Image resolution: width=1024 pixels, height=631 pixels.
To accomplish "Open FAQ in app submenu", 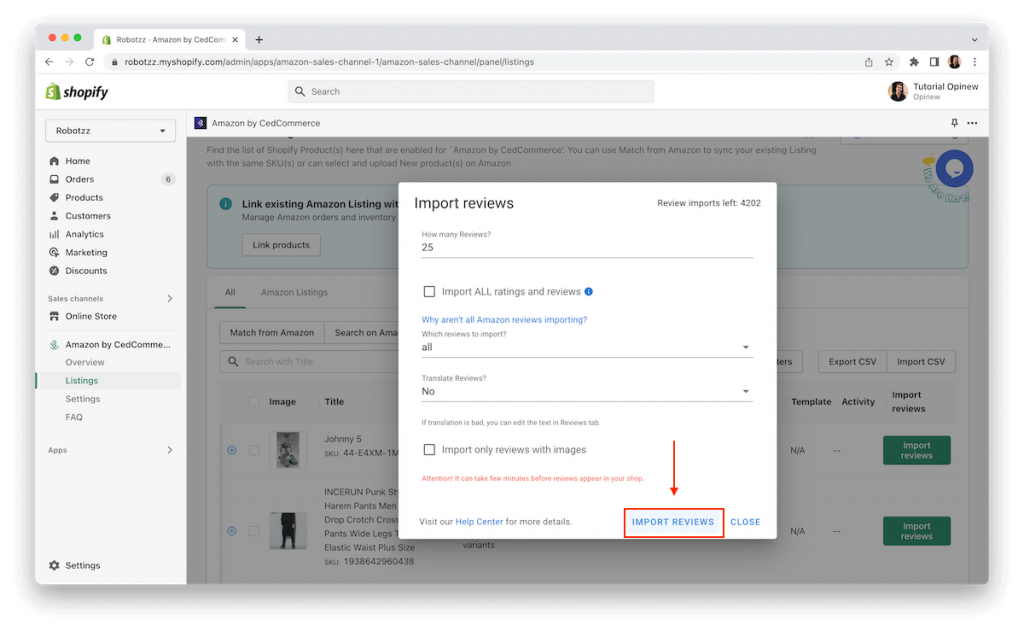I will tap(74, 417).
